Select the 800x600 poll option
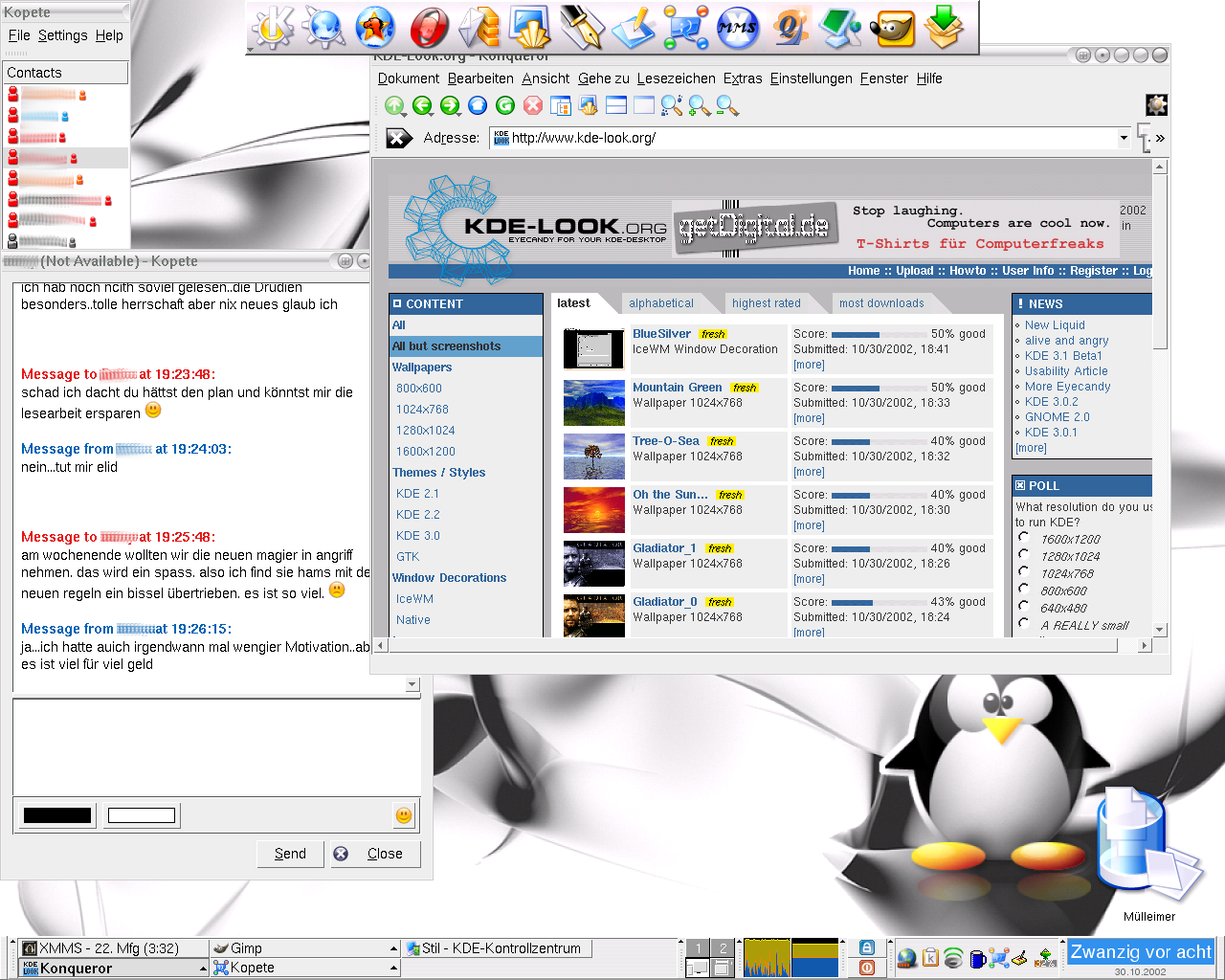Image resolution: width=1225 pixels, height=980 pixels. click(x=1023, y=590)
